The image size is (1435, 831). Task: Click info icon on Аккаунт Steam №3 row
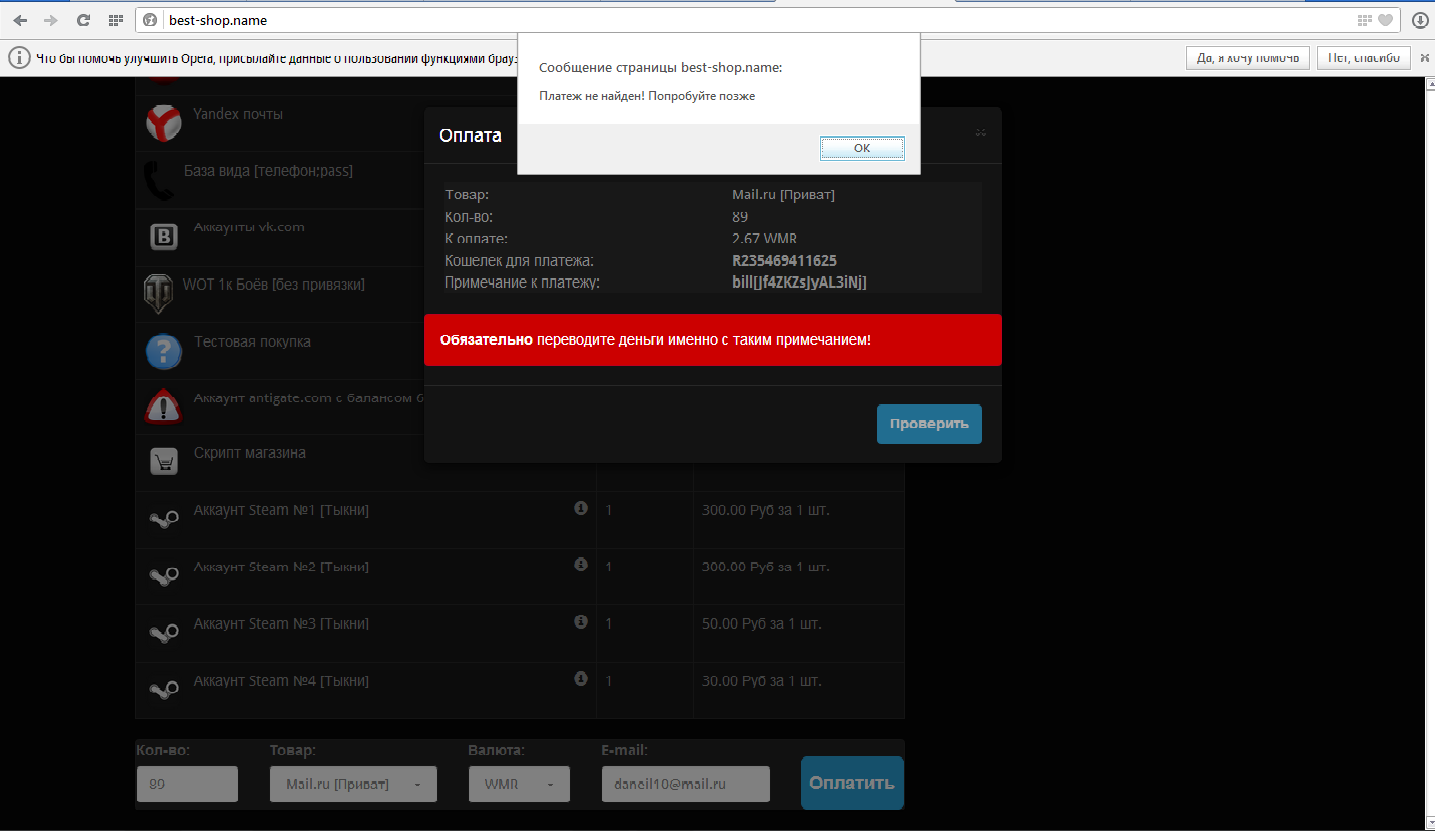tap(581, 621)
